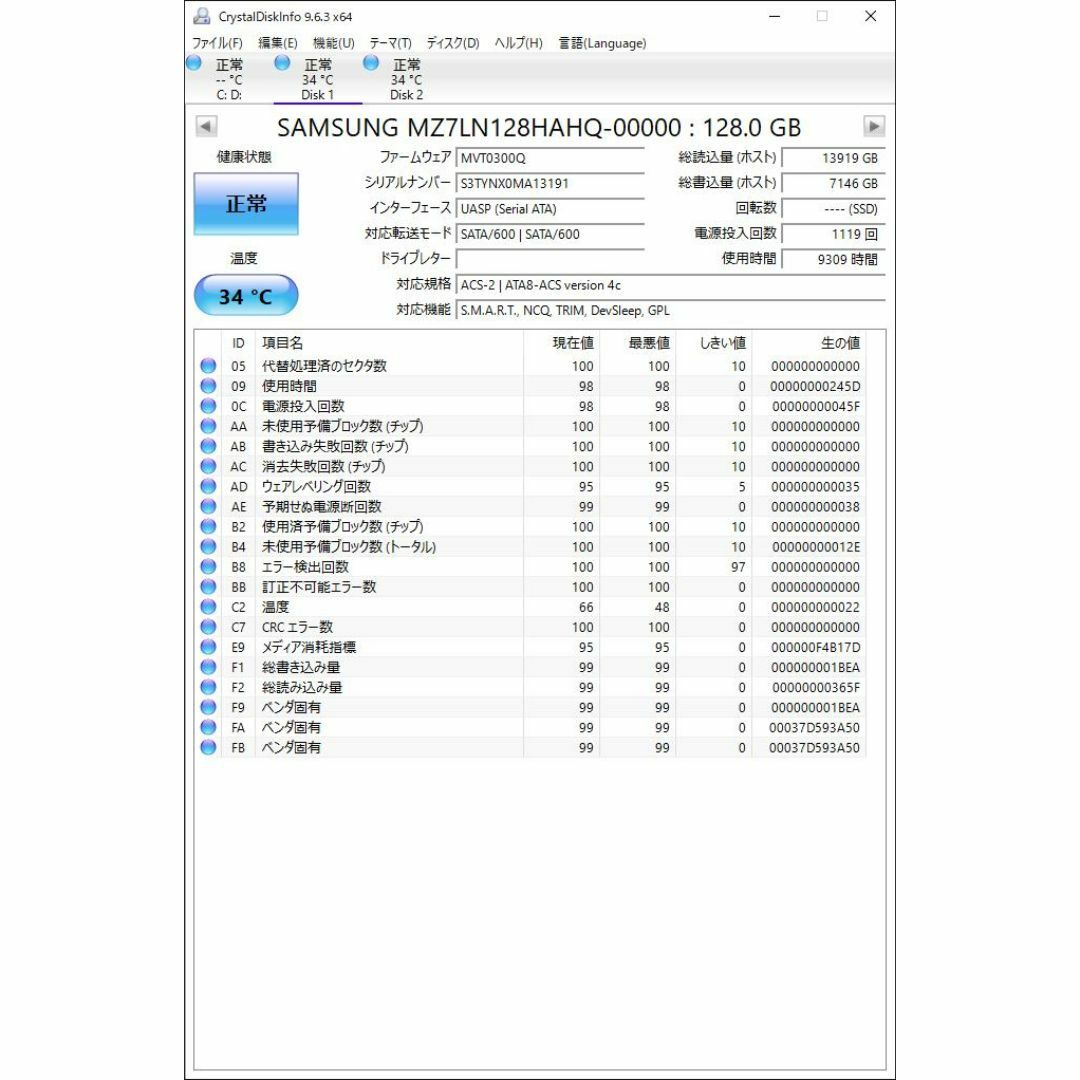Select the C: D: drive tab
This screenshot has height=1080, width=1080.
[229, 79]
